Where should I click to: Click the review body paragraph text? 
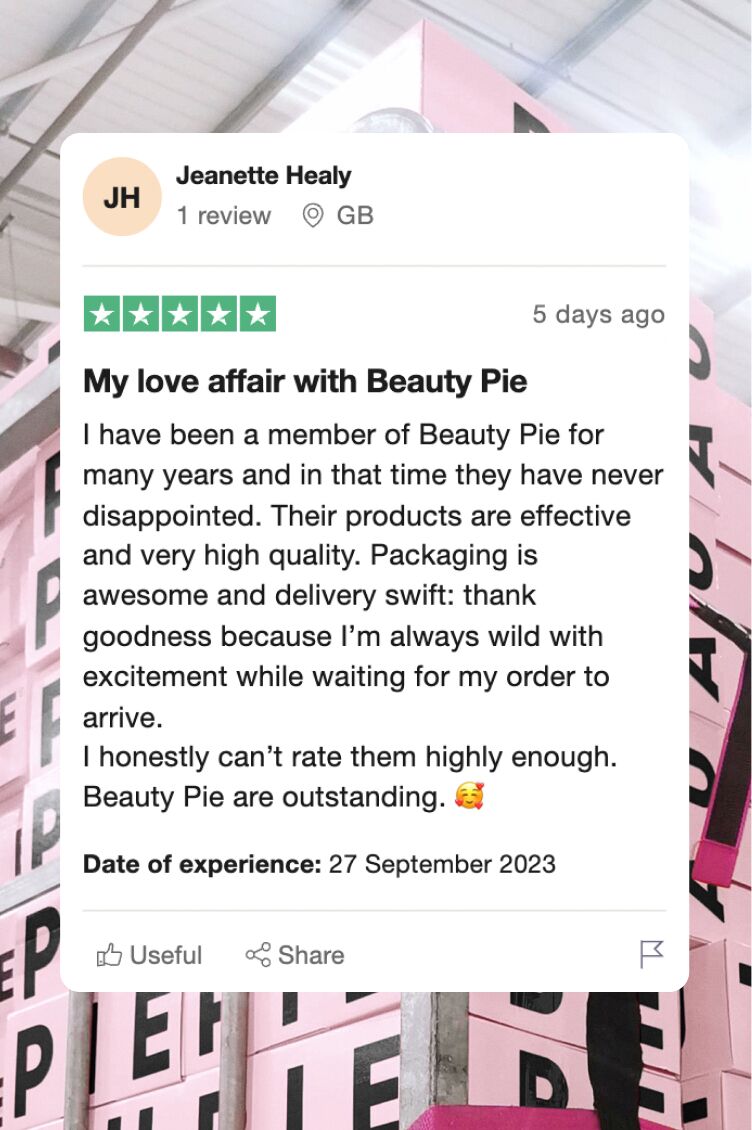(372, 596)
